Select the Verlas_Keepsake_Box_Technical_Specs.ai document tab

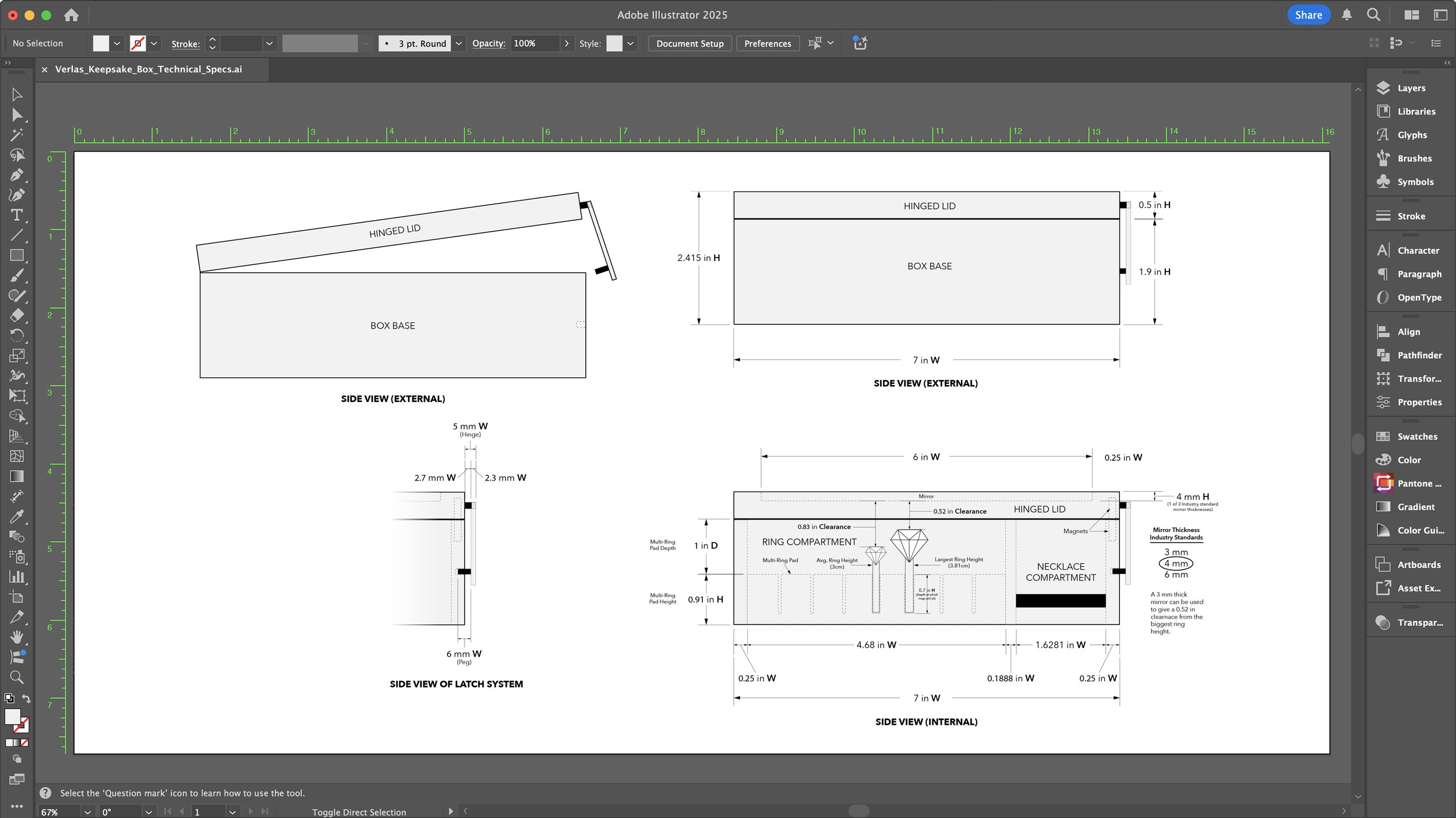(x=149, y=69)
